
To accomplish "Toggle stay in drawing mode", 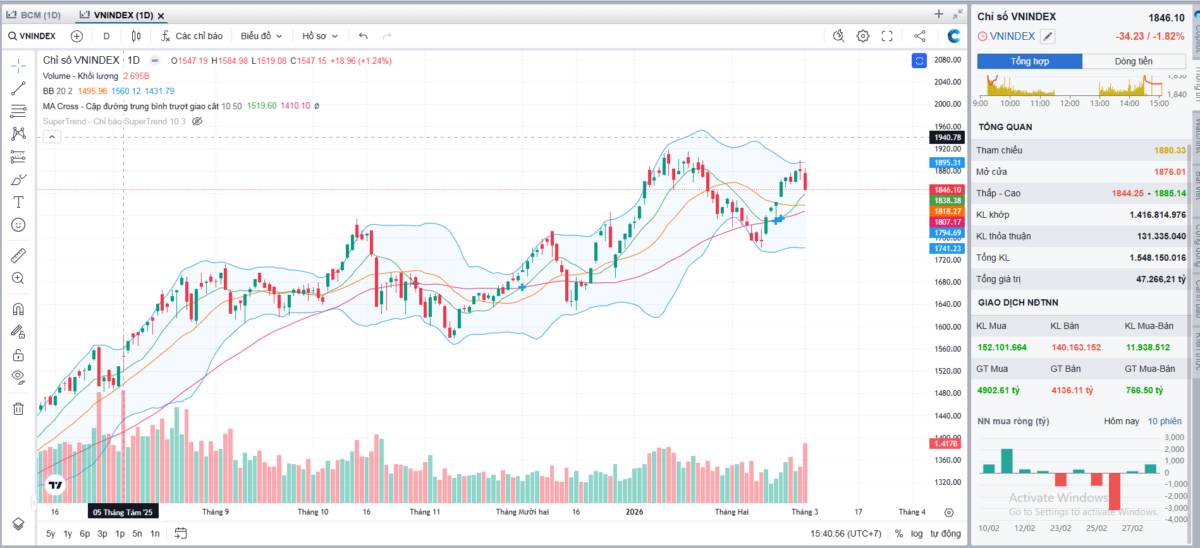I will coord(18,331).
